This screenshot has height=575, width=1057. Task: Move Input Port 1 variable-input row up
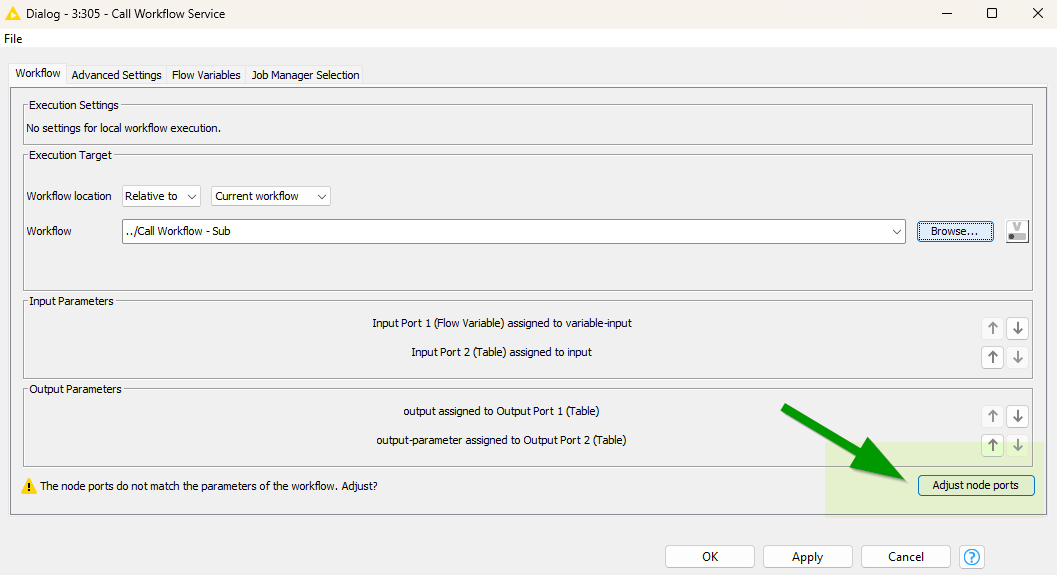click(x=992, y=328)
